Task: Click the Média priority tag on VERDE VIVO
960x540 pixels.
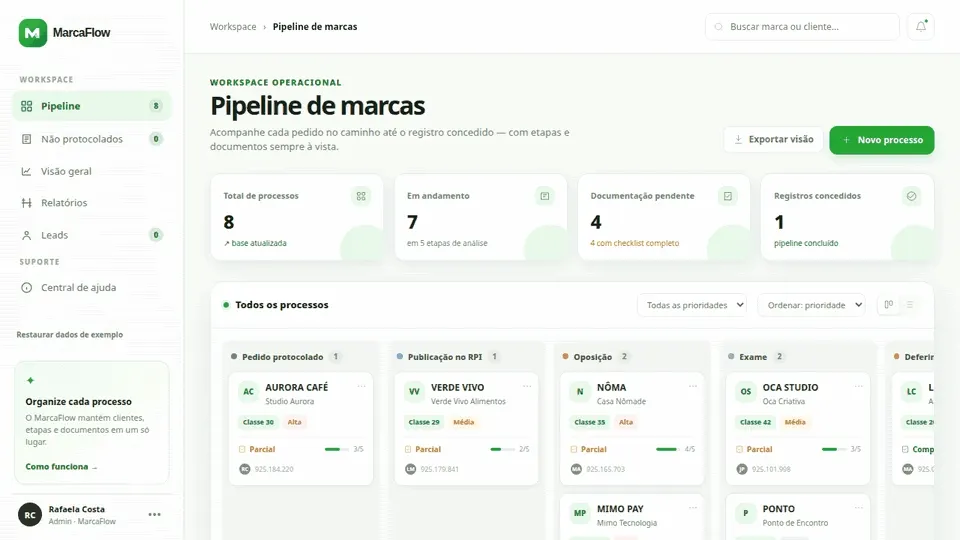Action: point(463,422)
